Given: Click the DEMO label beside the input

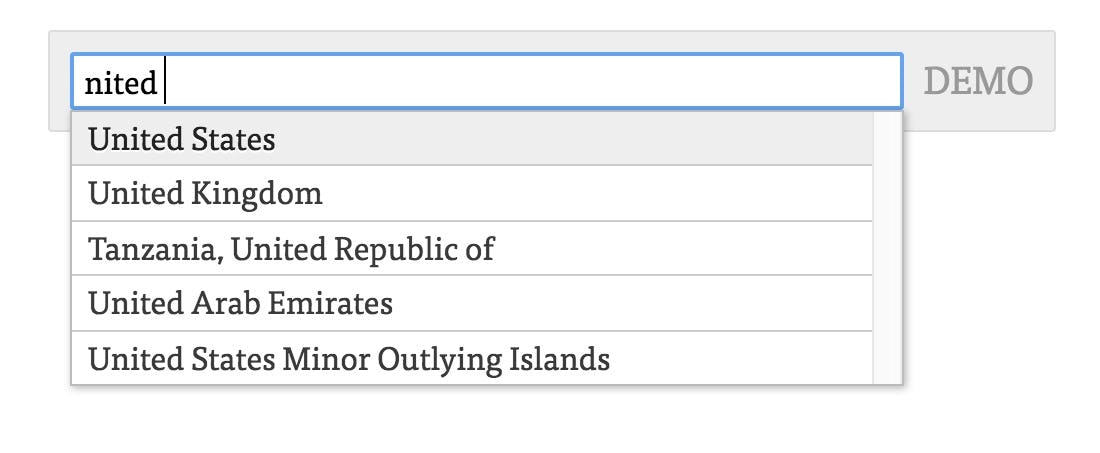Looking at the screenshot, I should point(977,81).
